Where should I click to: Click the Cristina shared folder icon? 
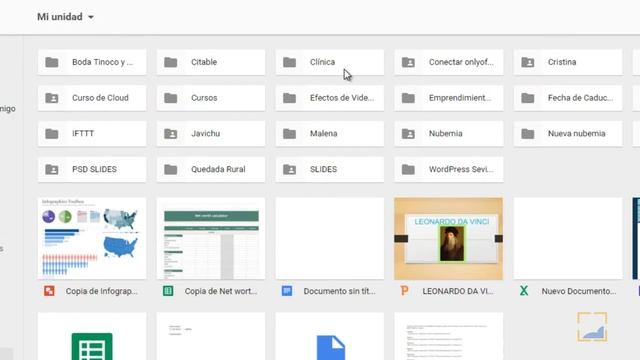[528, 62]
